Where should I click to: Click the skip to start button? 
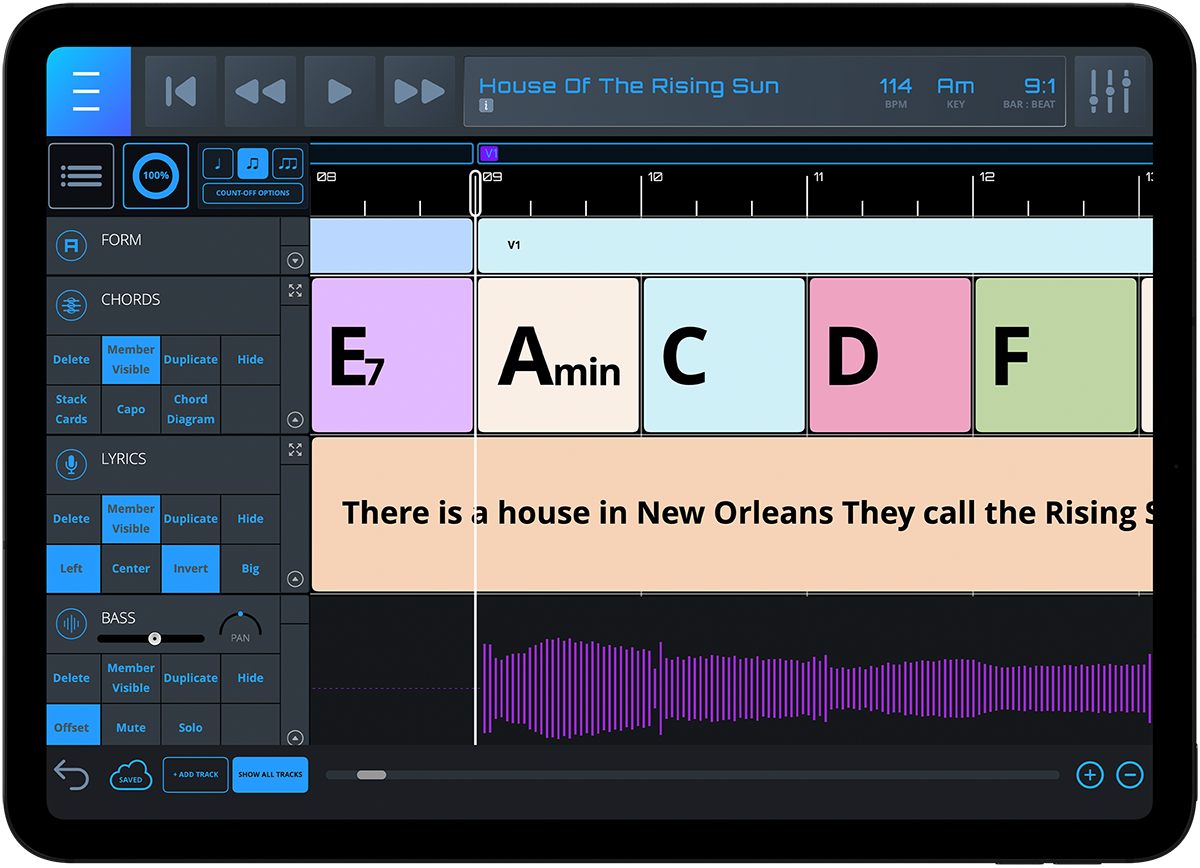[x=181, y=92]
